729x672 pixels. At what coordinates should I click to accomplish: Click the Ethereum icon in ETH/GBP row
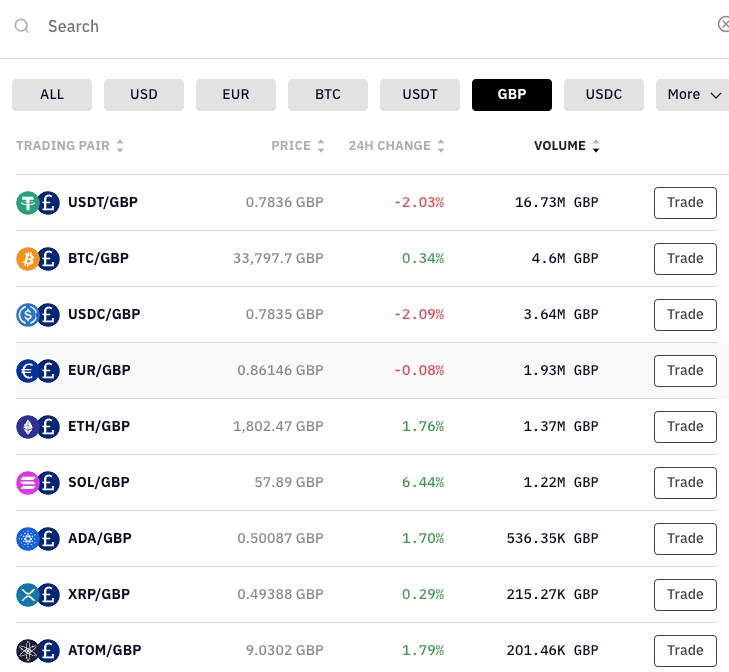pyautogui.click(x=27, y=426)
